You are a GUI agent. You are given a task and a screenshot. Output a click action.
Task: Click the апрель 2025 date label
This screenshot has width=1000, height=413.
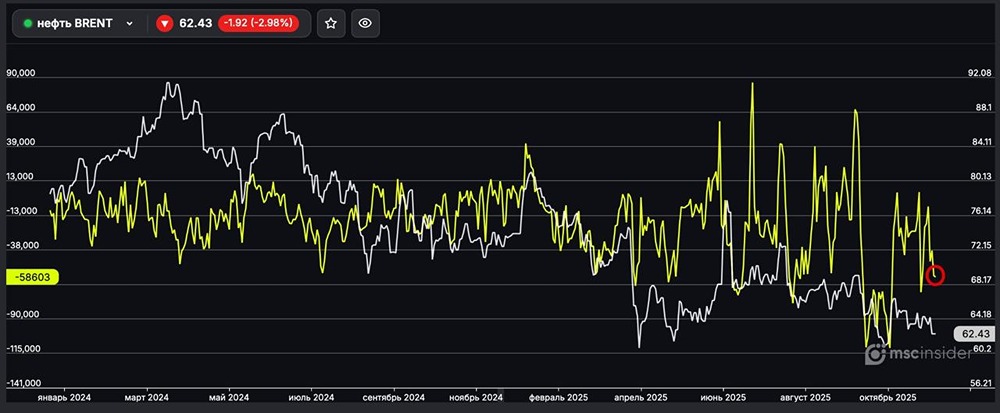(x=641, y=397)
